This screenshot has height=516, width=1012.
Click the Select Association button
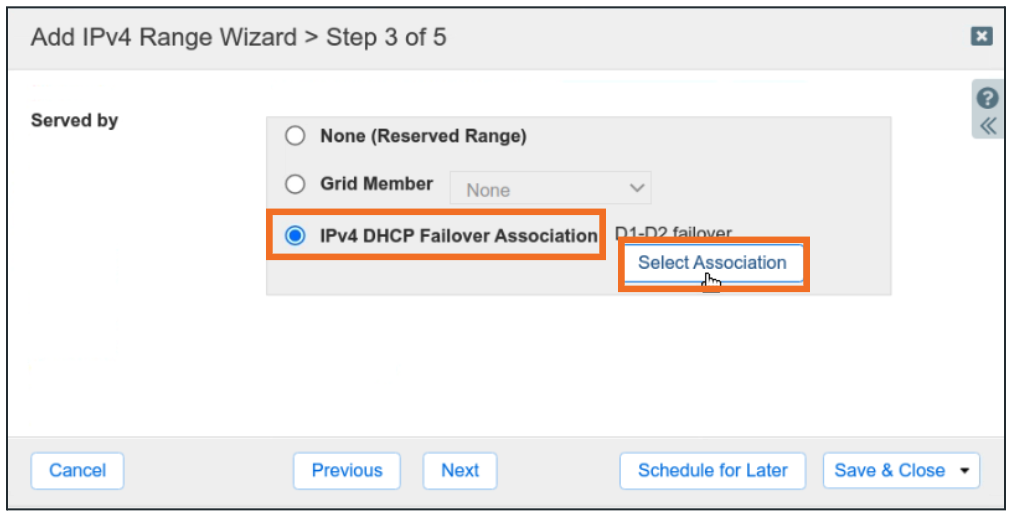[712, 263]
